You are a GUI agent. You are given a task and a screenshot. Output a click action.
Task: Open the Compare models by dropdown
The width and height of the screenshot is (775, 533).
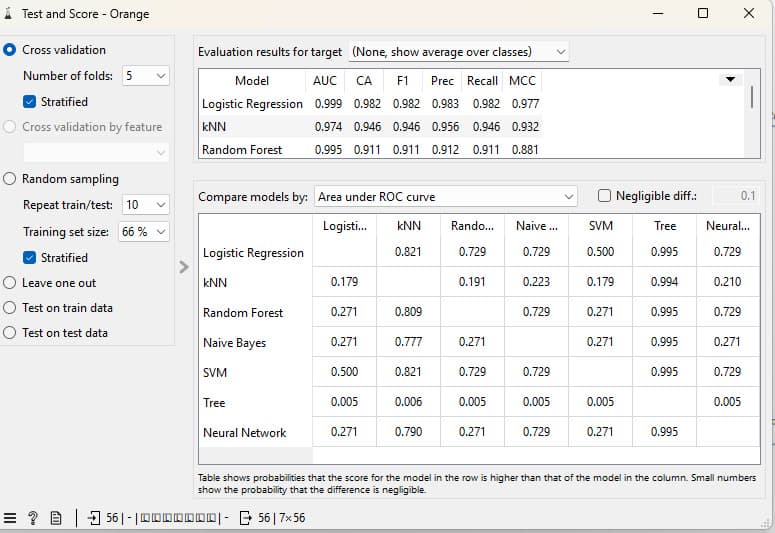point(445,197)
